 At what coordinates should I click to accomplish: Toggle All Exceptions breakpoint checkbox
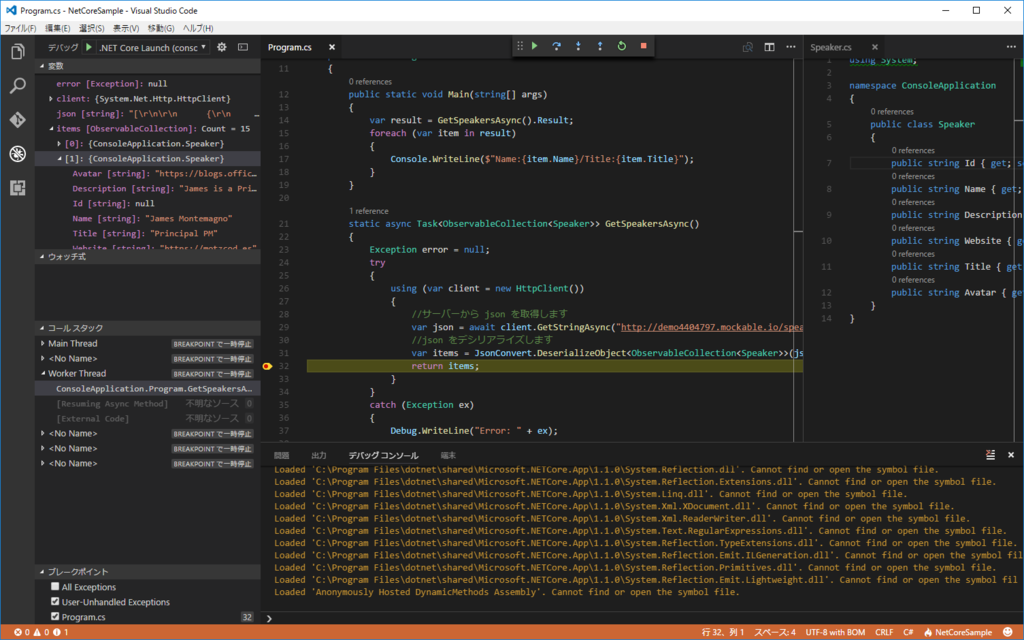click(x=56, y=586)
